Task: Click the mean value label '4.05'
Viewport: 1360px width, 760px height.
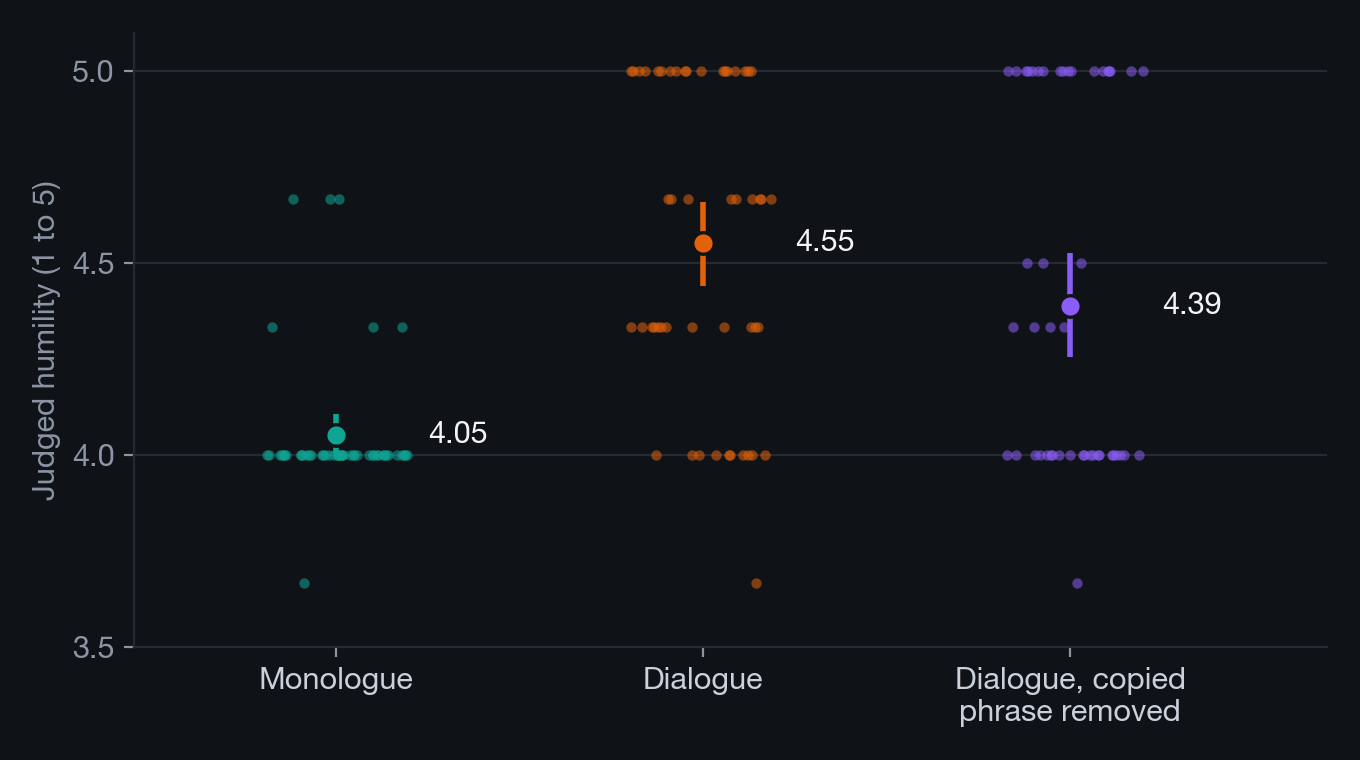Action: (458, 434)
